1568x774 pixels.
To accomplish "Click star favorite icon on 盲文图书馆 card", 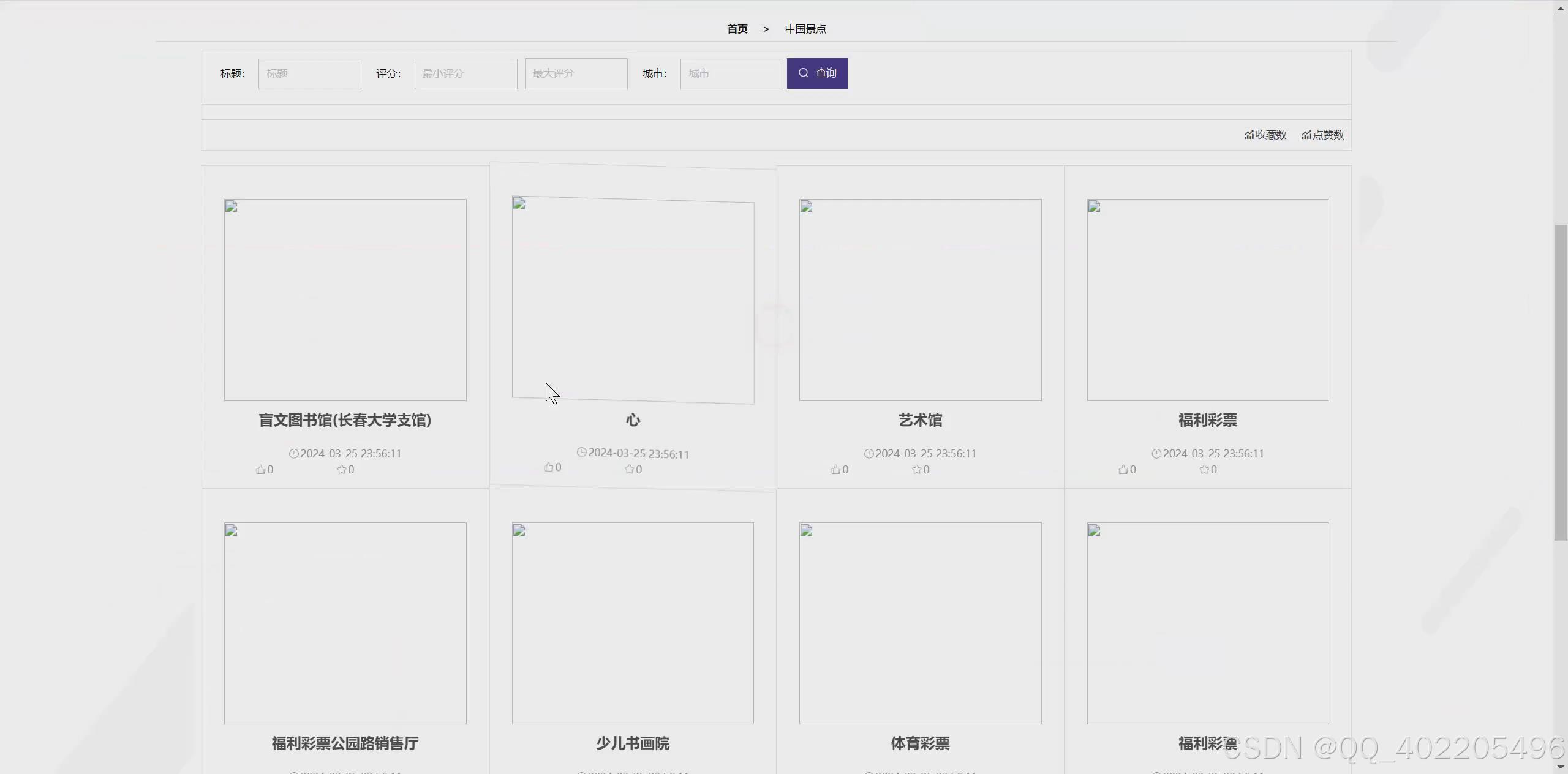I will (341, 470).
